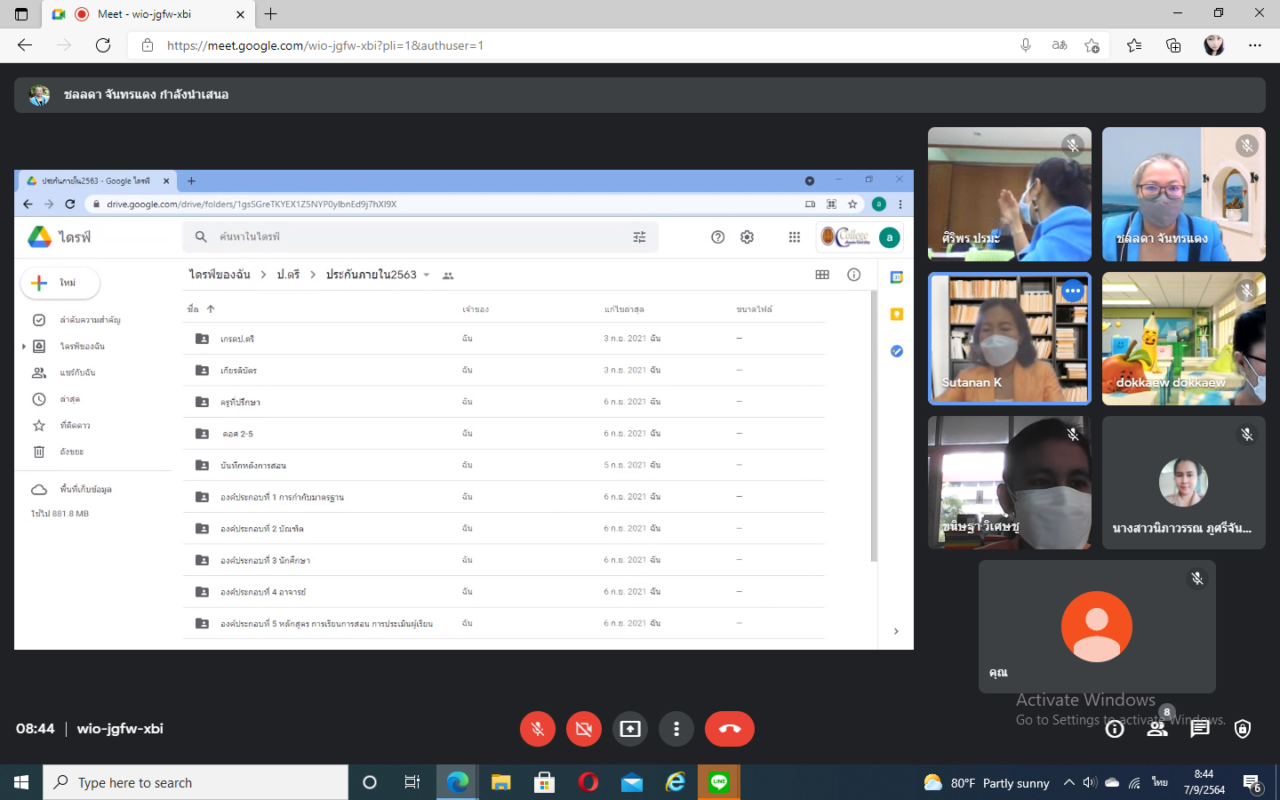Open Meet's three-dot more options menu
This screenshot has height=800, width=1280.
(x=677, y=729)
